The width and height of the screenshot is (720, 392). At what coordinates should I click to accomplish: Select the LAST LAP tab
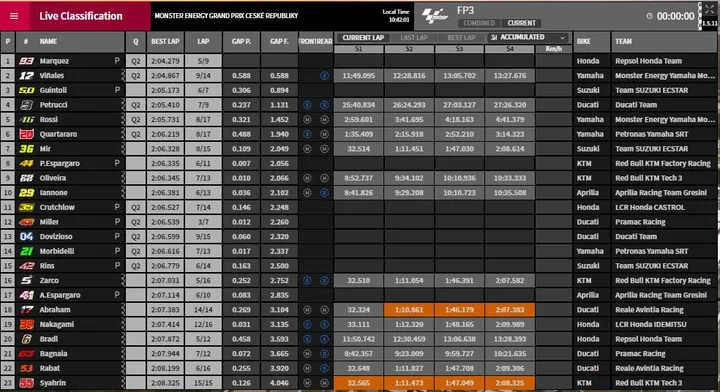pyautogui.click(x=414, y=38)
